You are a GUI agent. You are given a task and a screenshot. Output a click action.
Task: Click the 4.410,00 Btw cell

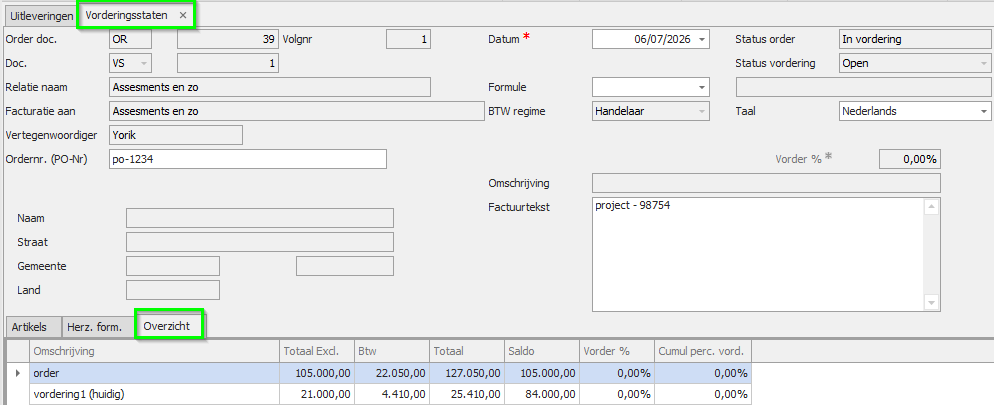(392, 394)
